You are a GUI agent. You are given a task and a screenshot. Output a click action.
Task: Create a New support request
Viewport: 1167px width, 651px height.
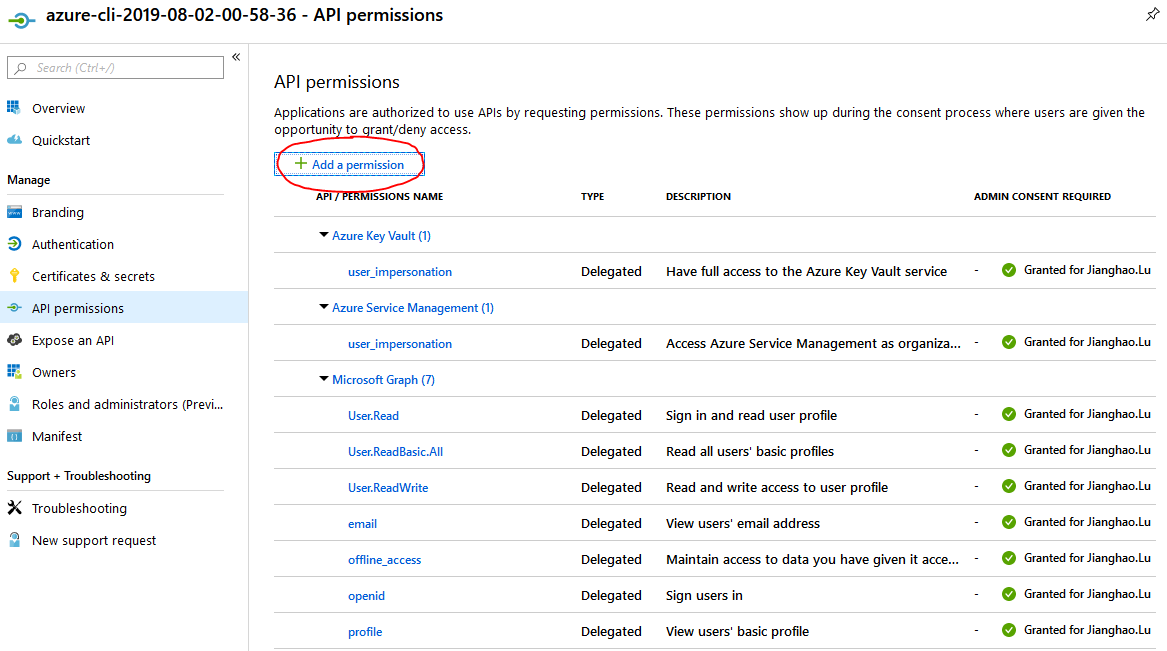[94, 541]
